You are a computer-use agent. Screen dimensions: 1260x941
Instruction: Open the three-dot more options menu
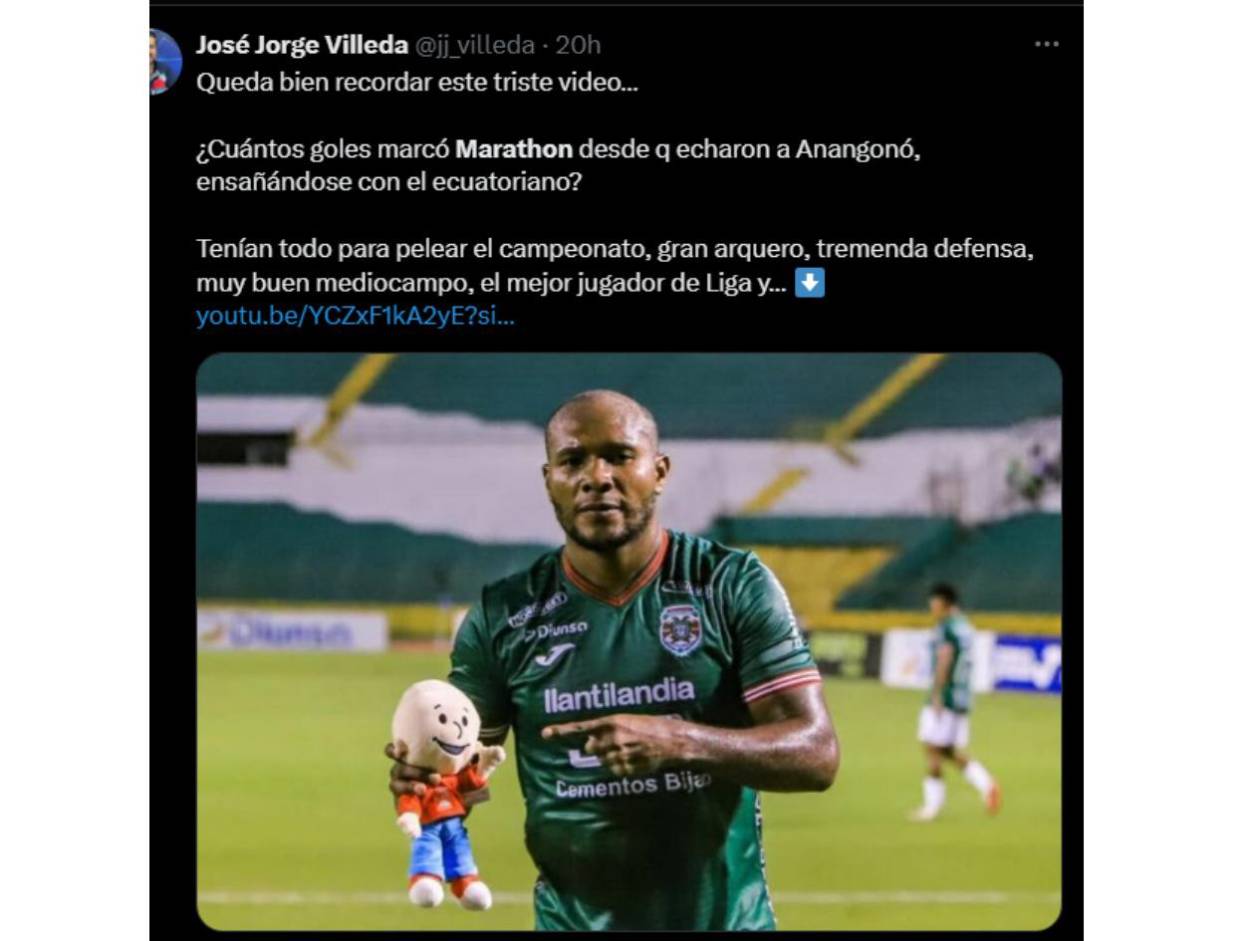(1046, 44)
